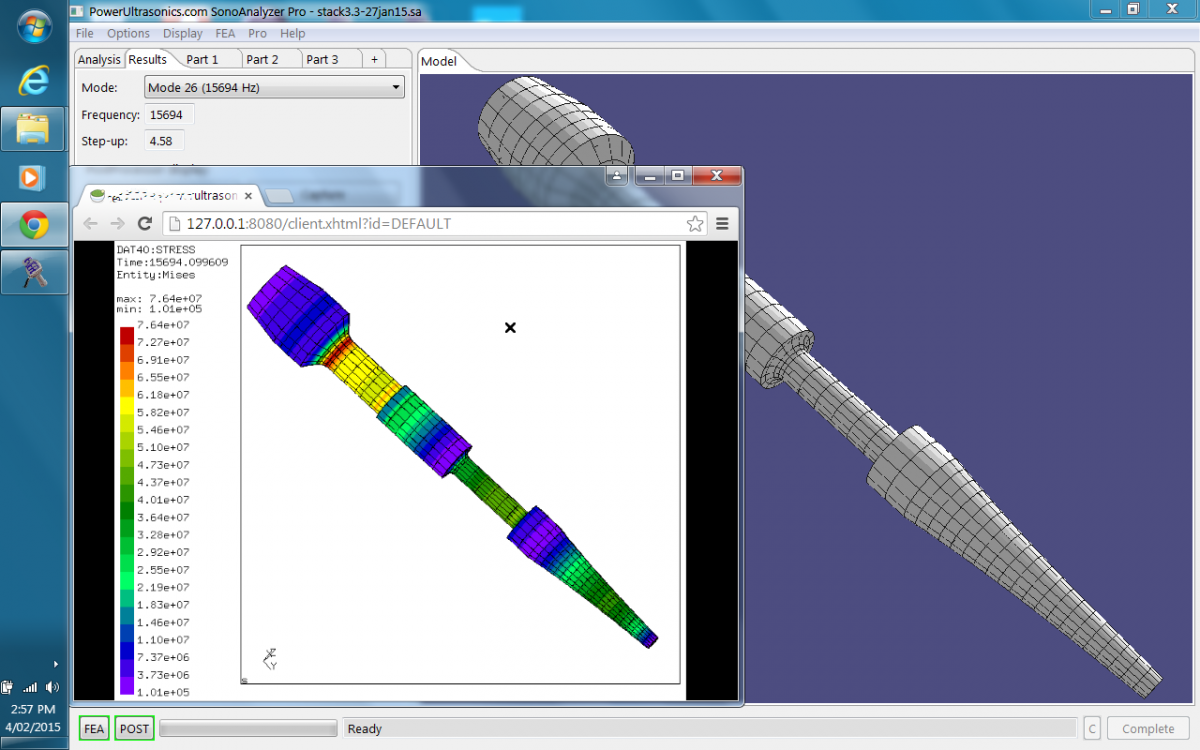Click the Time:15694.099609 text
The image size is (1200, 750).
coord(172,262)
